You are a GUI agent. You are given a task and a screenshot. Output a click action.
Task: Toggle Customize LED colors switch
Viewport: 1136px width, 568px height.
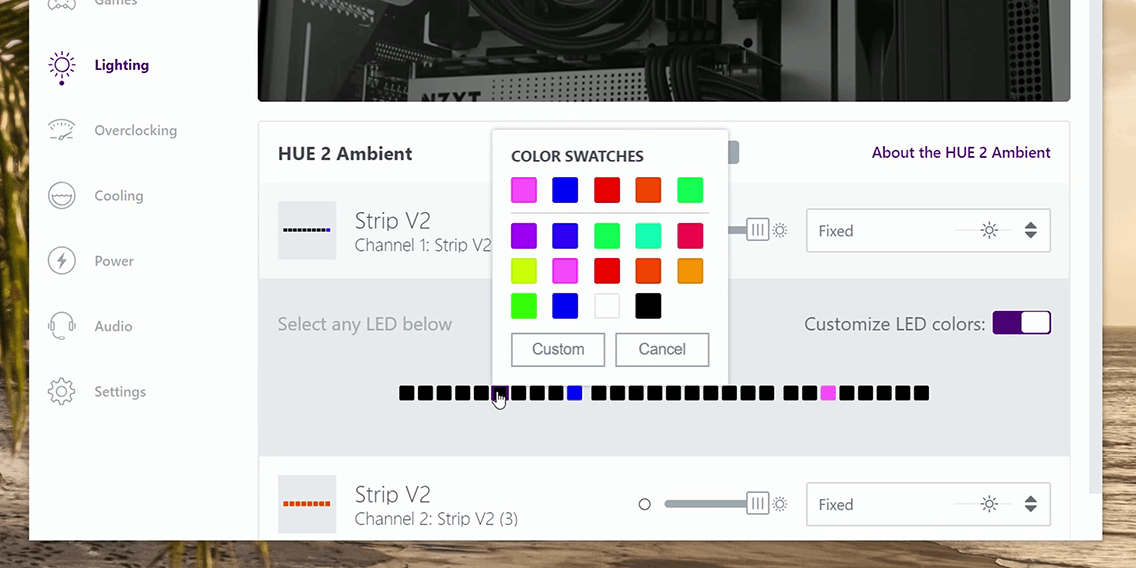point(1021,323)
